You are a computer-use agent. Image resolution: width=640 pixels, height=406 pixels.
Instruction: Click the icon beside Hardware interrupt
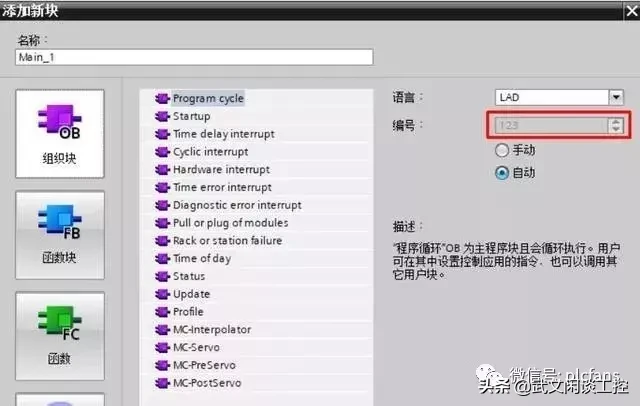[x=162, y=169]
